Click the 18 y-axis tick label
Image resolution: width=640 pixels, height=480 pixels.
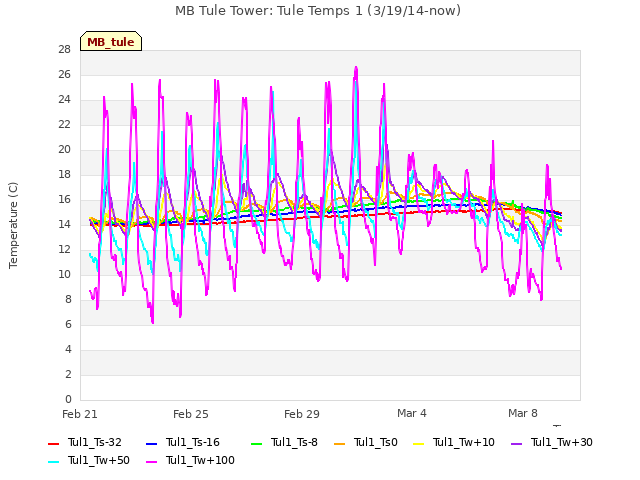64,175
